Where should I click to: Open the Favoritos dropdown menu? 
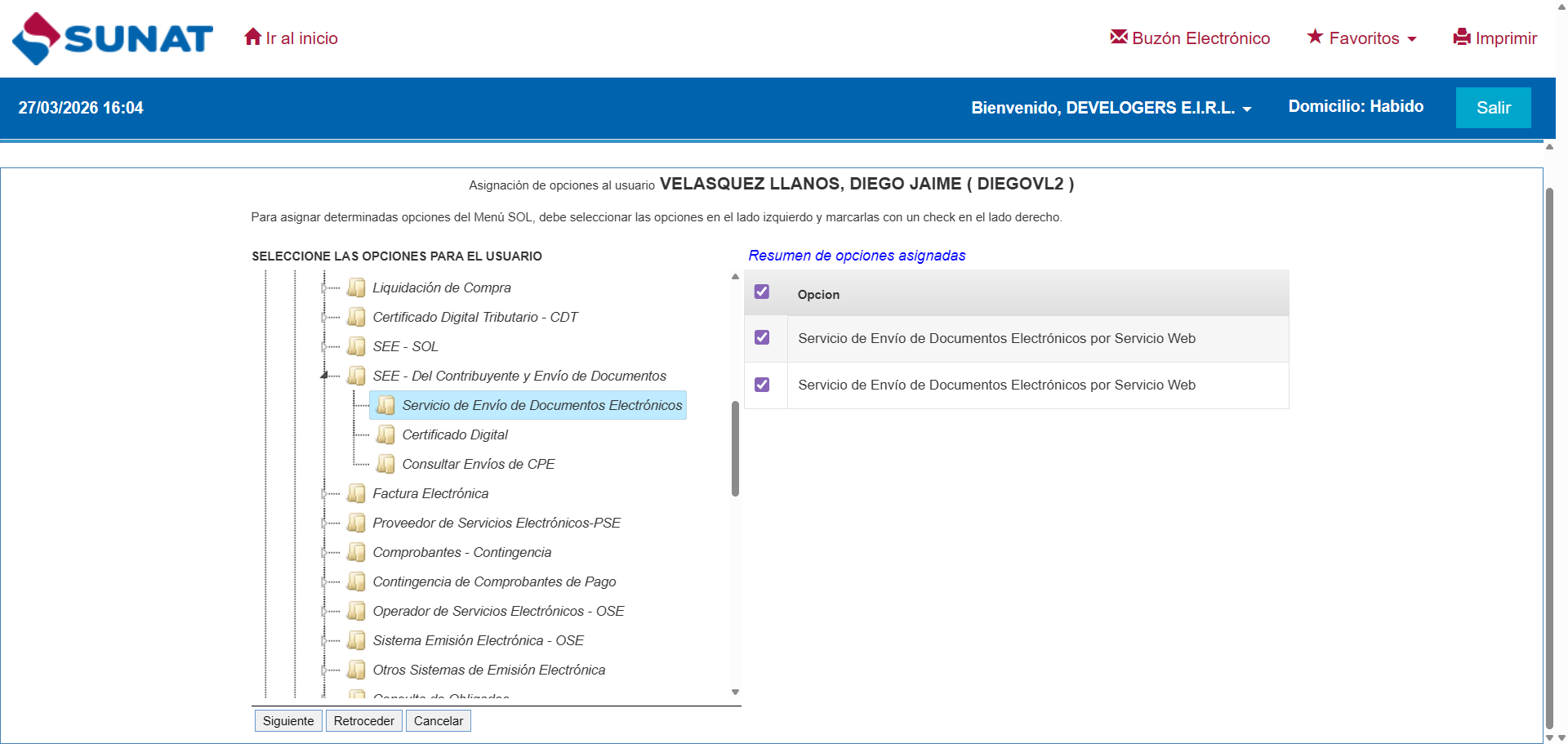[1362, 38]
